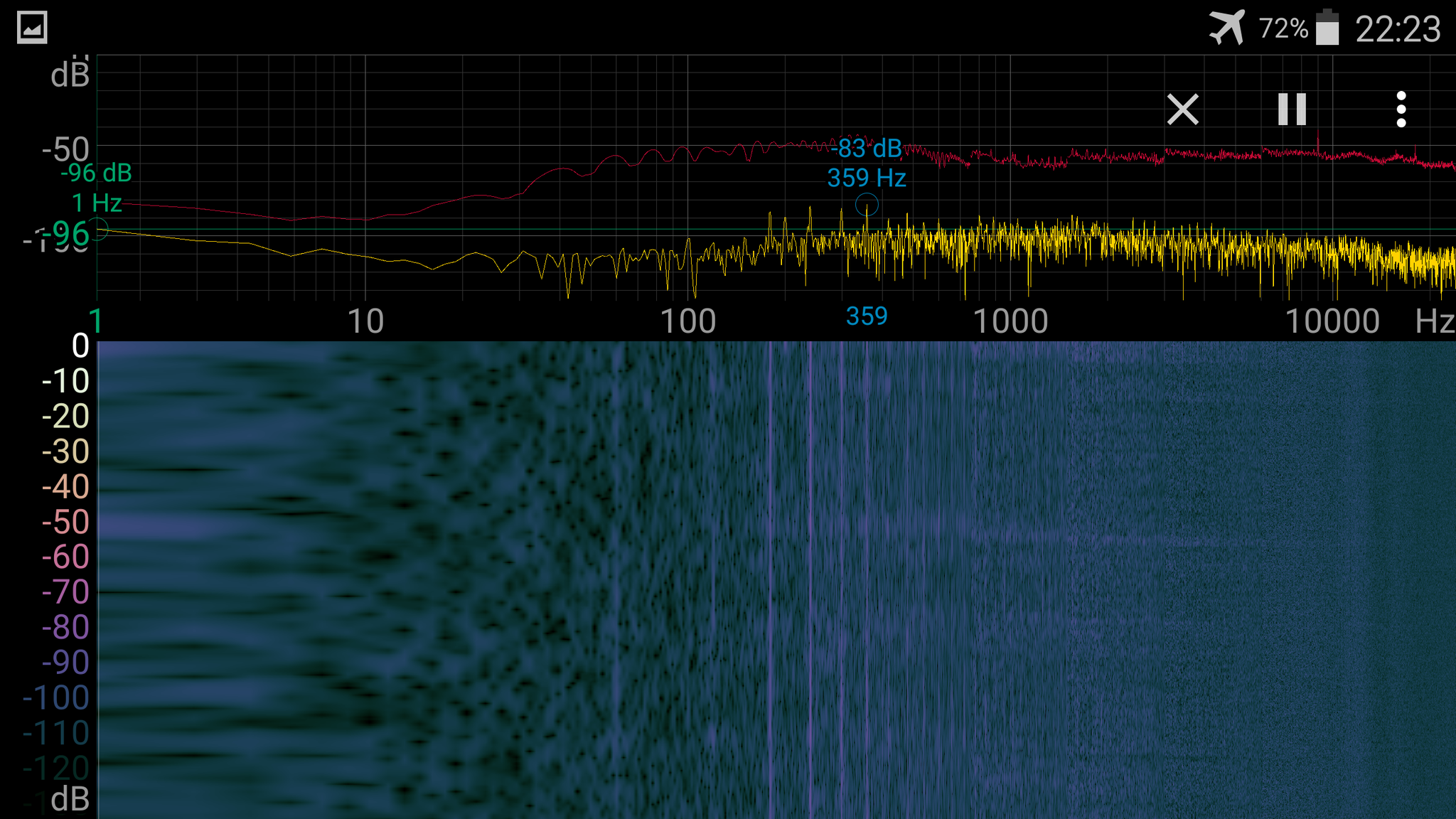Tap the 1000 frequency axis label
The image size is (1456, 819).
(1010, 321)
